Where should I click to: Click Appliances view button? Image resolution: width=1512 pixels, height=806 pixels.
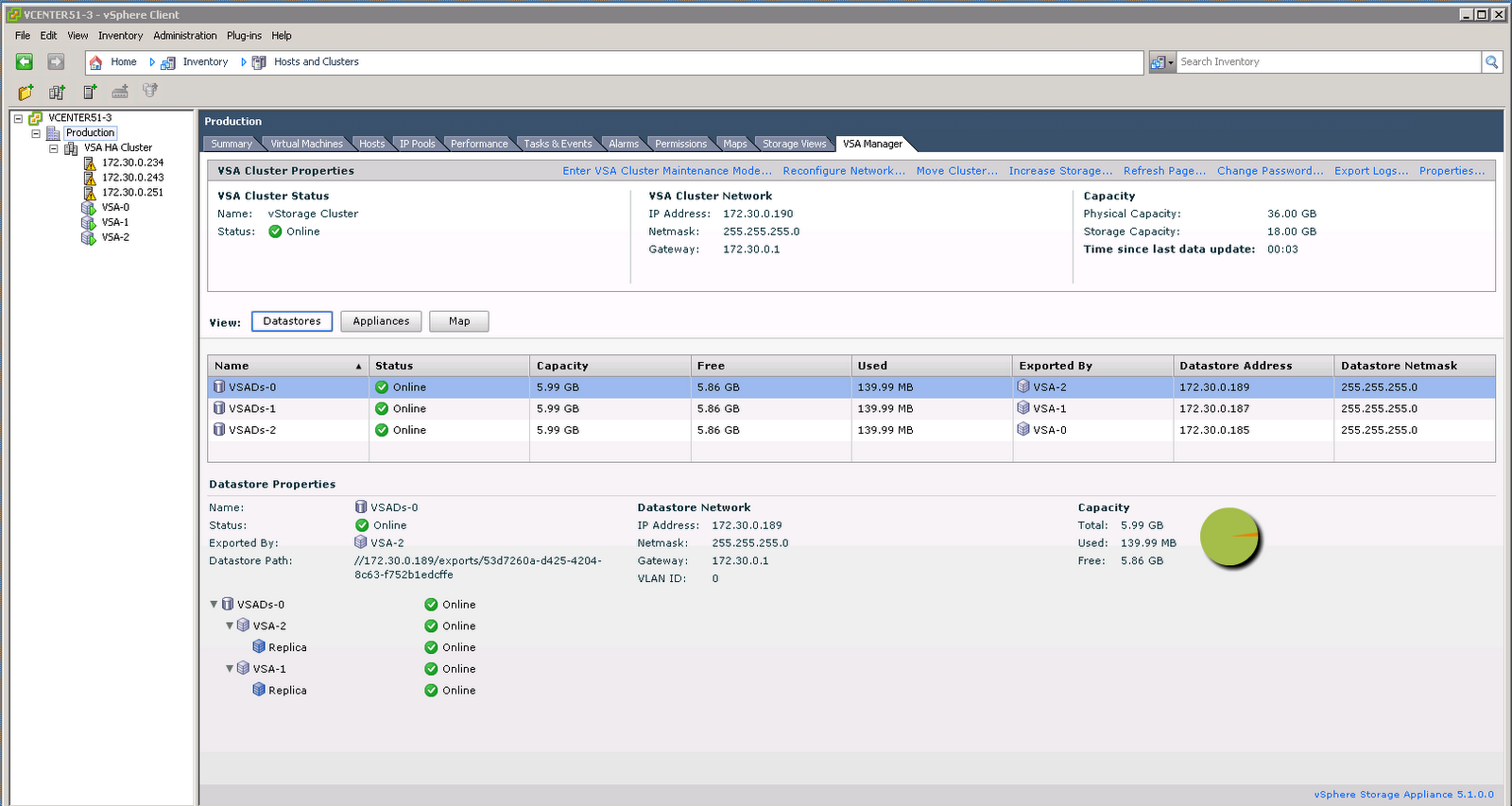381,321
